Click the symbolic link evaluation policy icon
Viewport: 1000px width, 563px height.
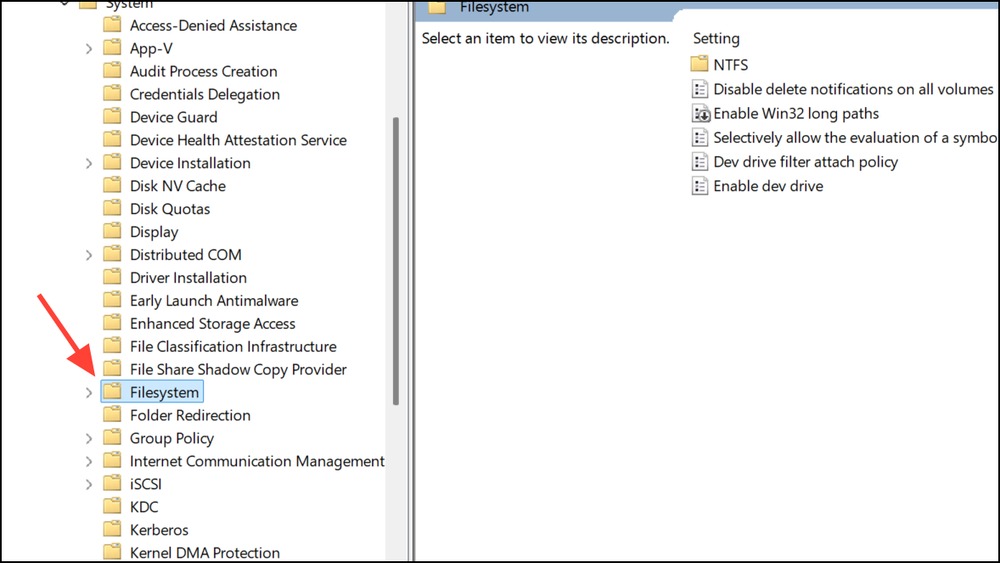[x=700, y=138]
